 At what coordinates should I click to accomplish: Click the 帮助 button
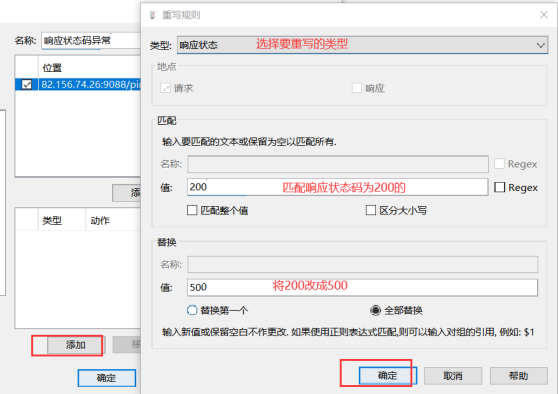[518, 376]
